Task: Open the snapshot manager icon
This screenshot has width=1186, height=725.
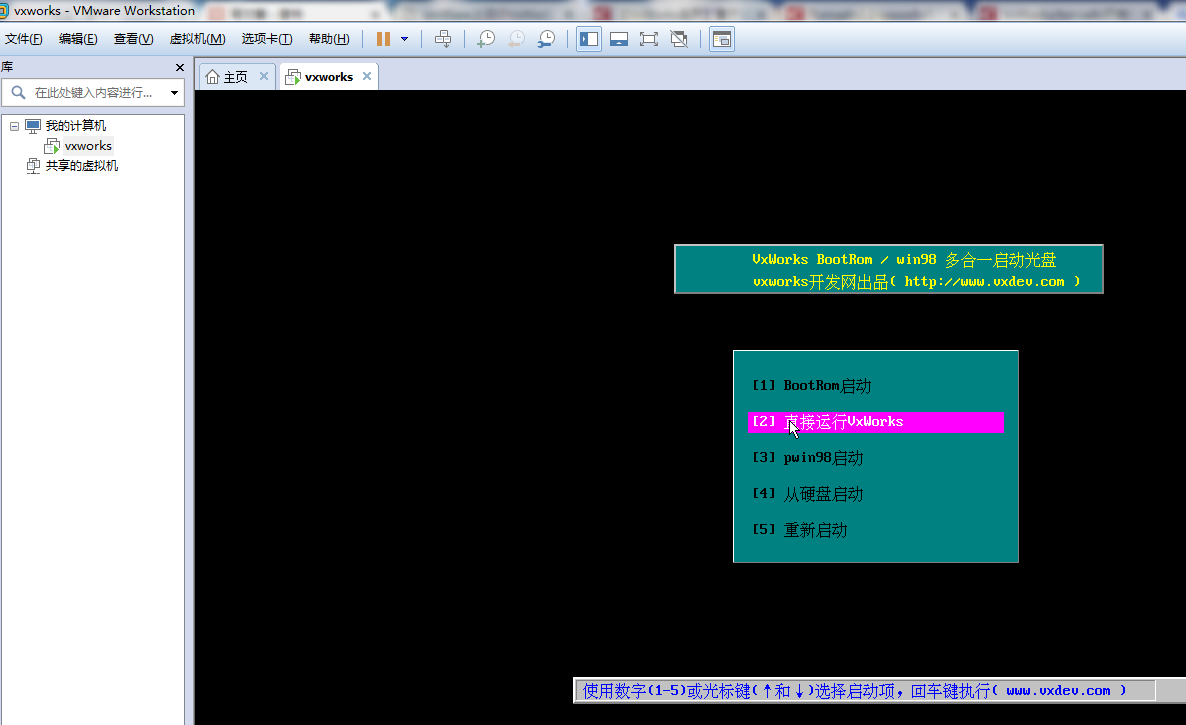Action: (546, 39)
